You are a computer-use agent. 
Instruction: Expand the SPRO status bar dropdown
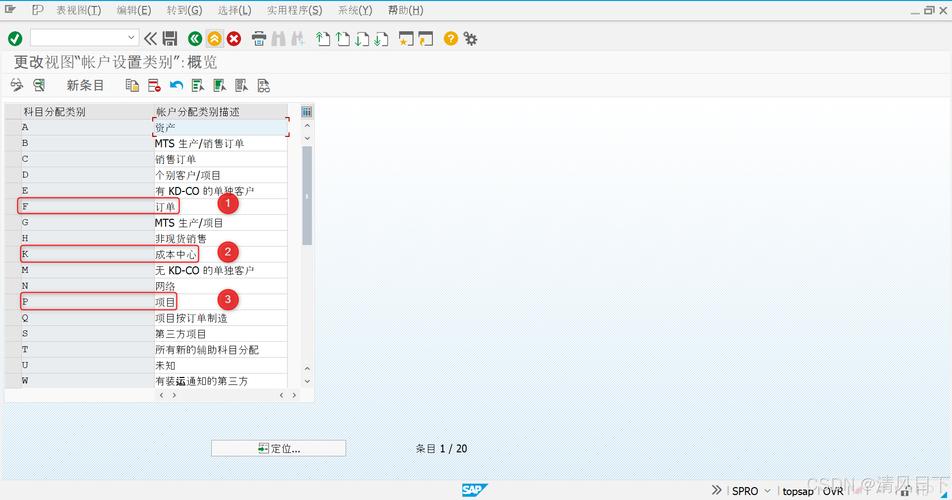click(x=767, y=491)
